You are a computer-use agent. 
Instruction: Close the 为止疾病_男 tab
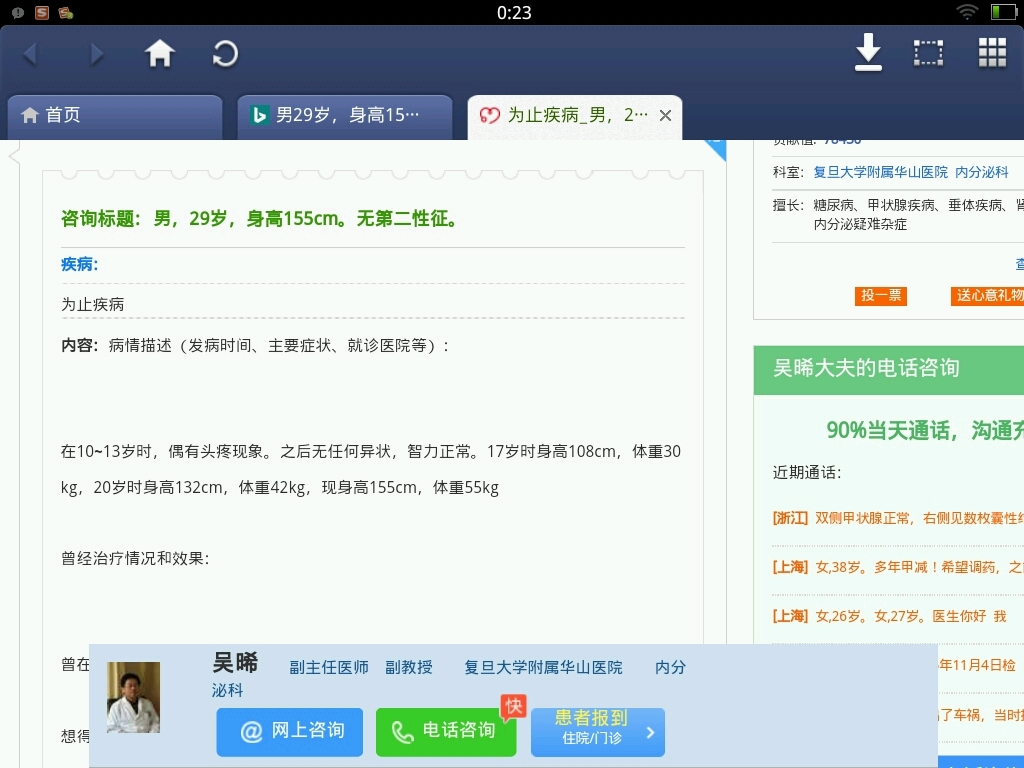pos(665,116)
